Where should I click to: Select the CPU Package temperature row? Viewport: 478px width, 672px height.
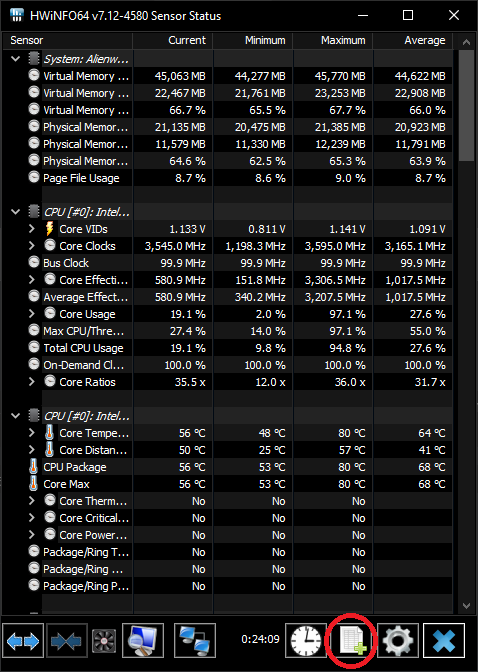(x=227, y=467)
